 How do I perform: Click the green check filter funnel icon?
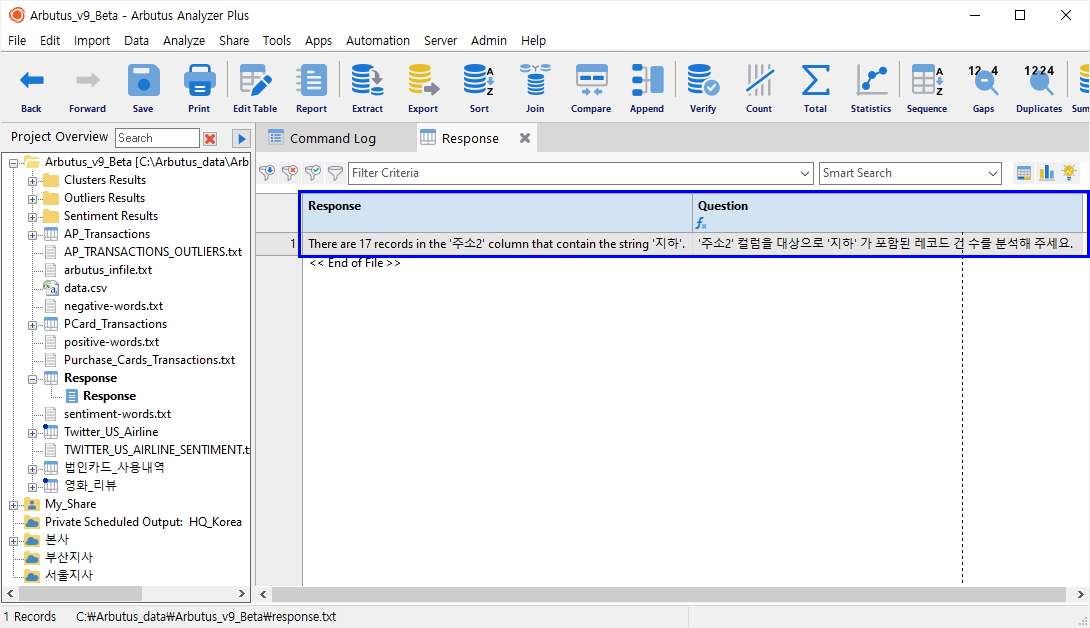(x=313, y=172)
